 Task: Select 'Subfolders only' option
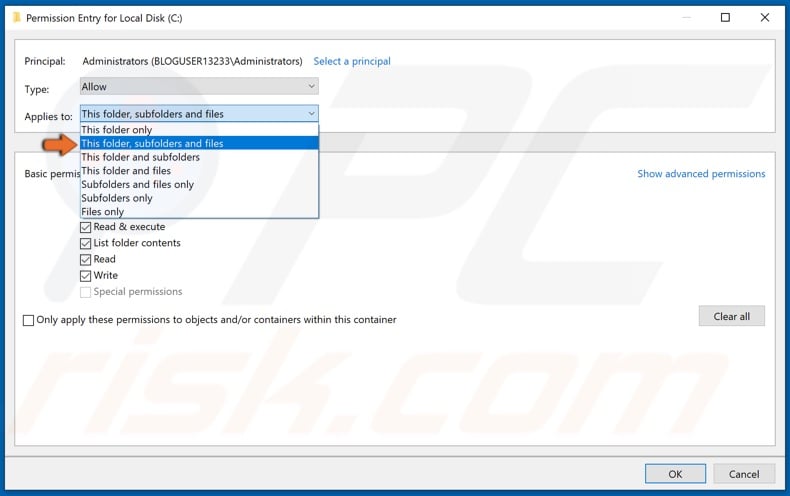[x=199, y=198]
